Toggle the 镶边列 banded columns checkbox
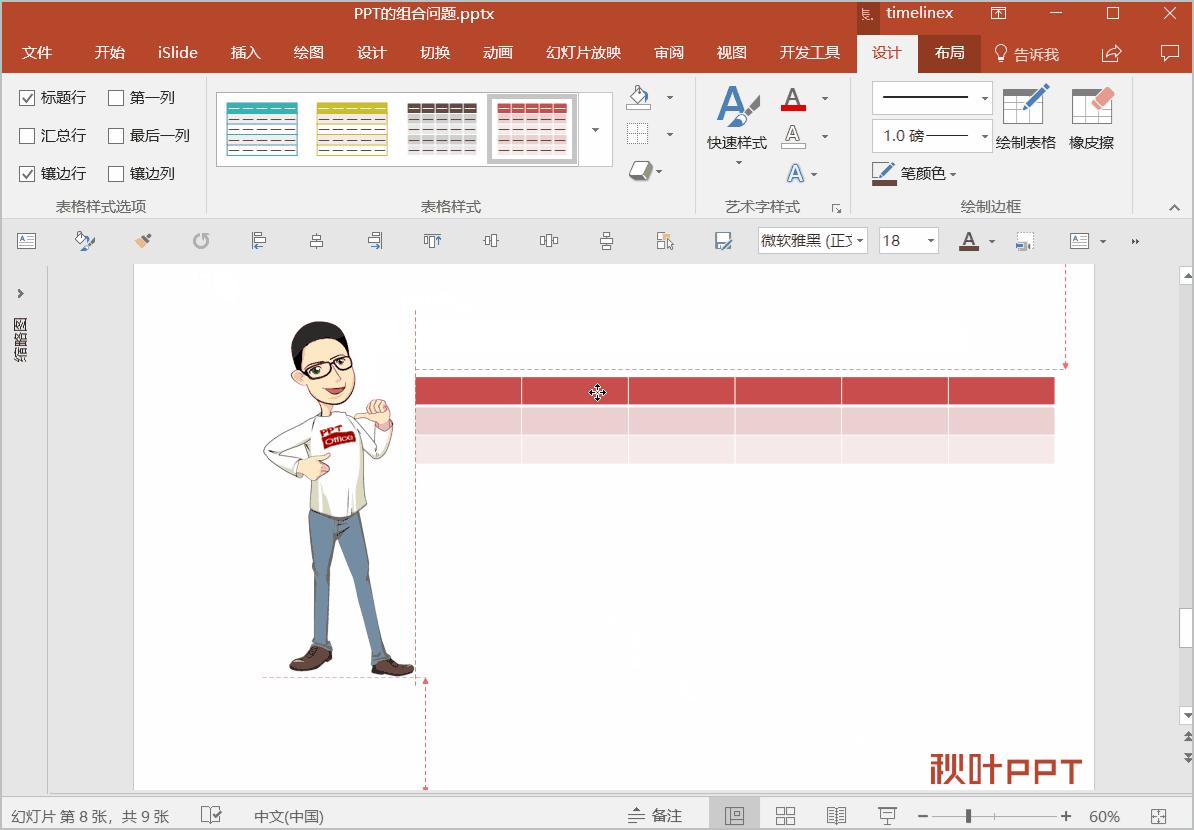The image size is (1194, 830). coord(116,174)
